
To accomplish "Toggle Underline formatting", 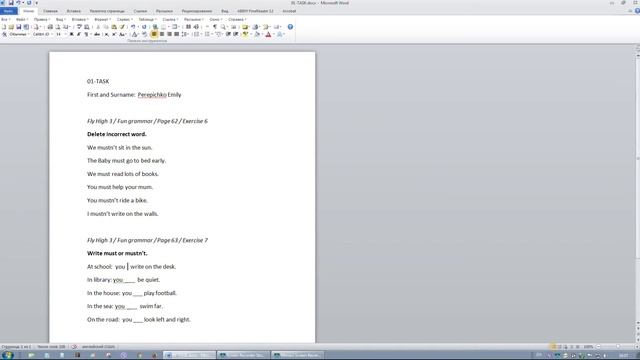I will coord(86,34).
